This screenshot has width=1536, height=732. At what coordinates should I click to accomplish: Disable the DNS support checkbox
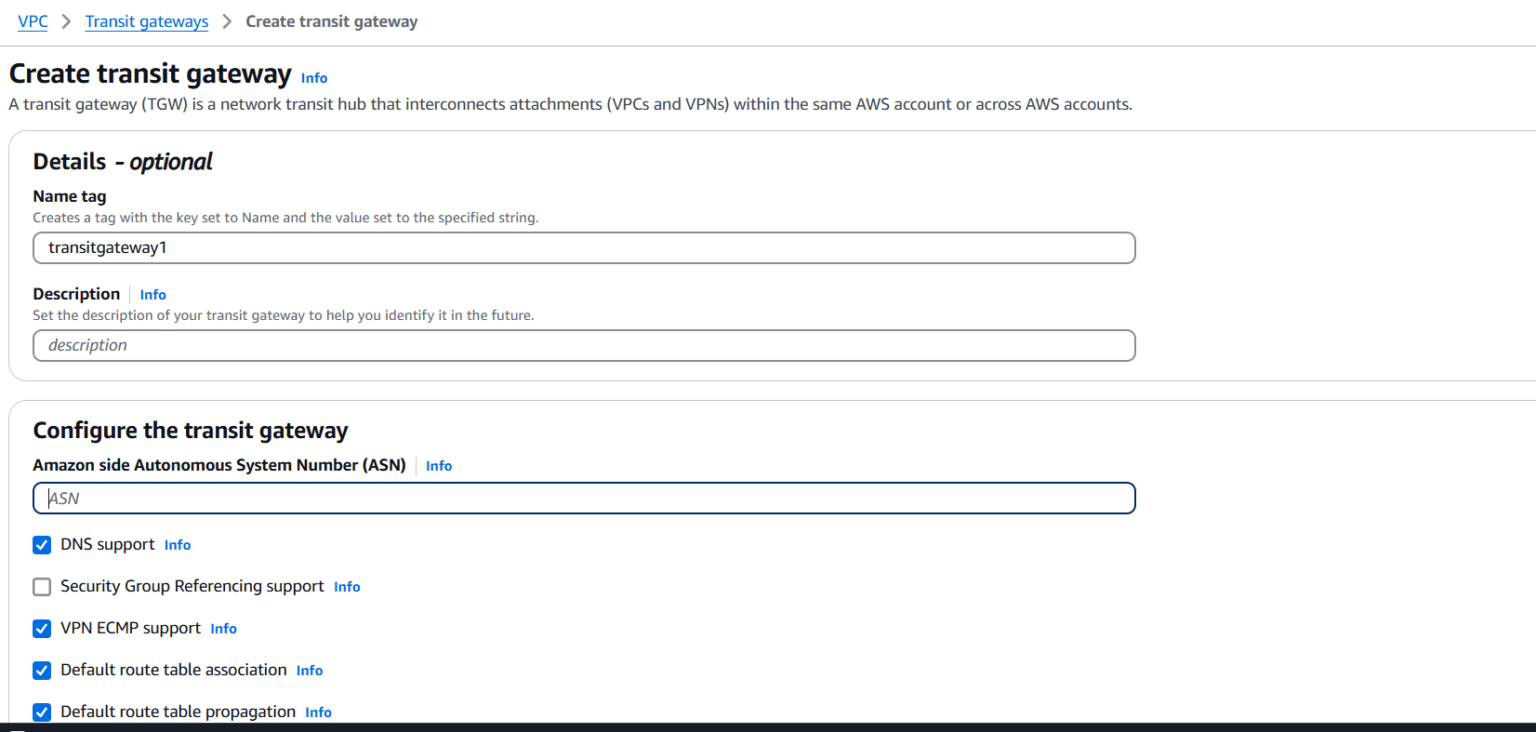point(41,545)
